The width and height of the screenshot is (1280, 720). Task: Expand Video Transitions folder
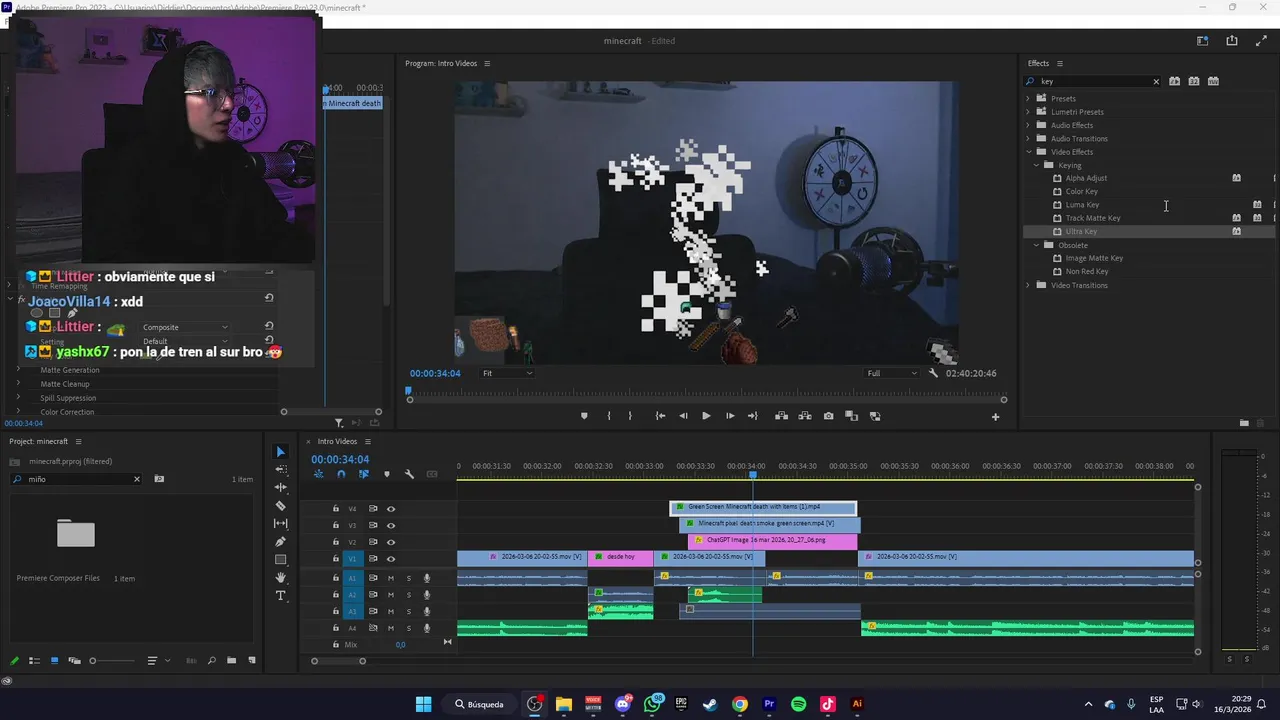1028,285
